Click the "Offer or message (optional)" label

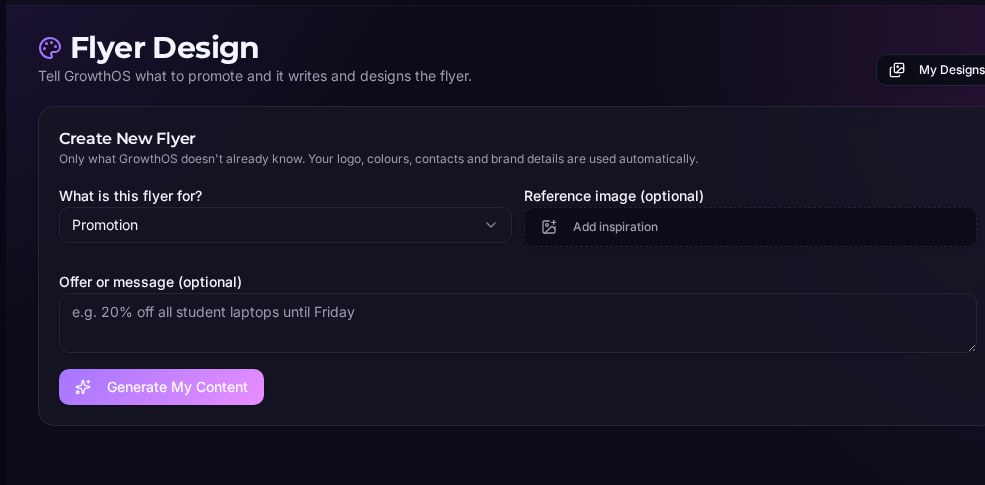[x=150, y=282]
